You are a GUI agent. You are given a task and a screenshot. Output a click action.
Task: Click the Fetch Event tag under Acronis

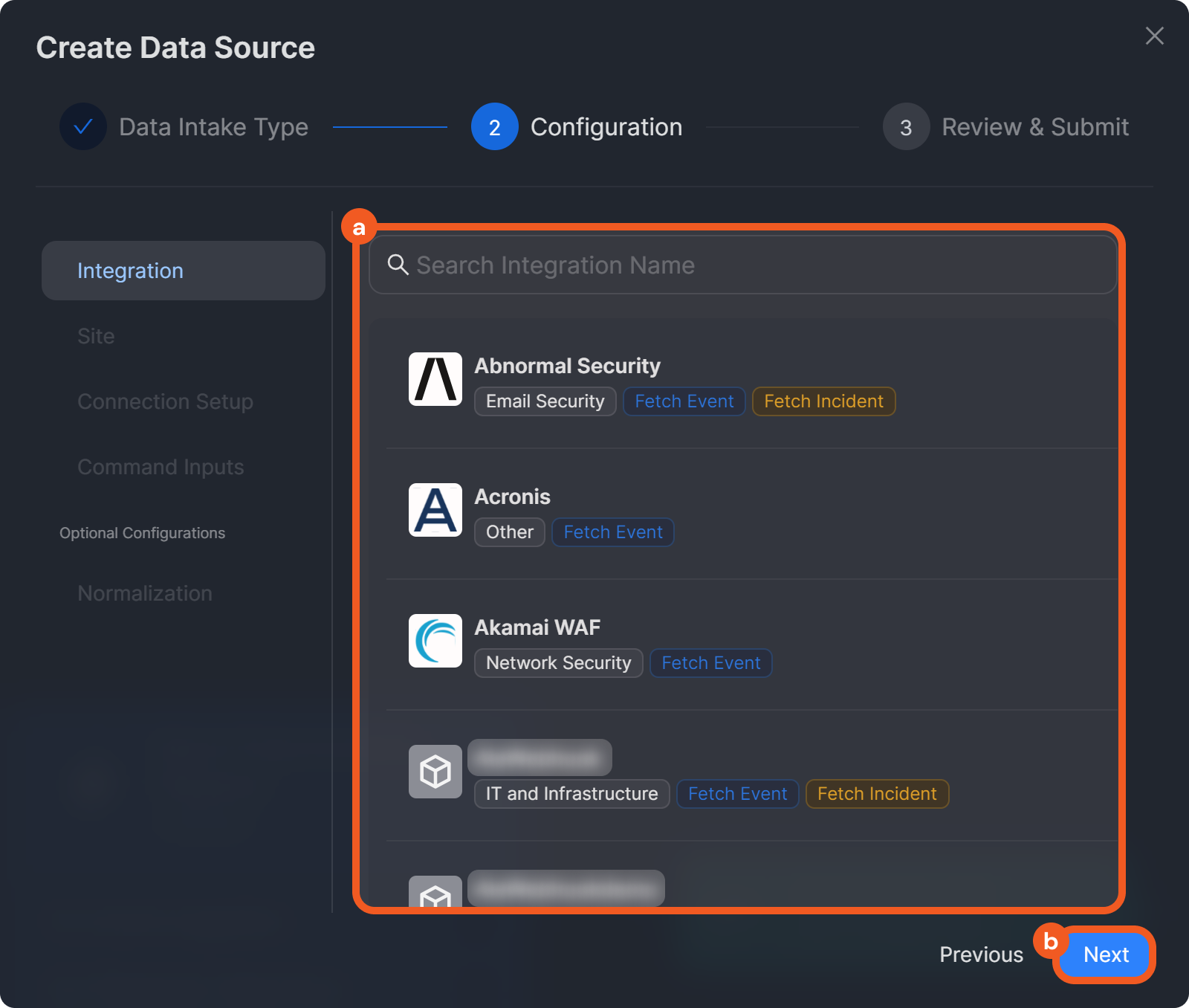coord(612,532)
